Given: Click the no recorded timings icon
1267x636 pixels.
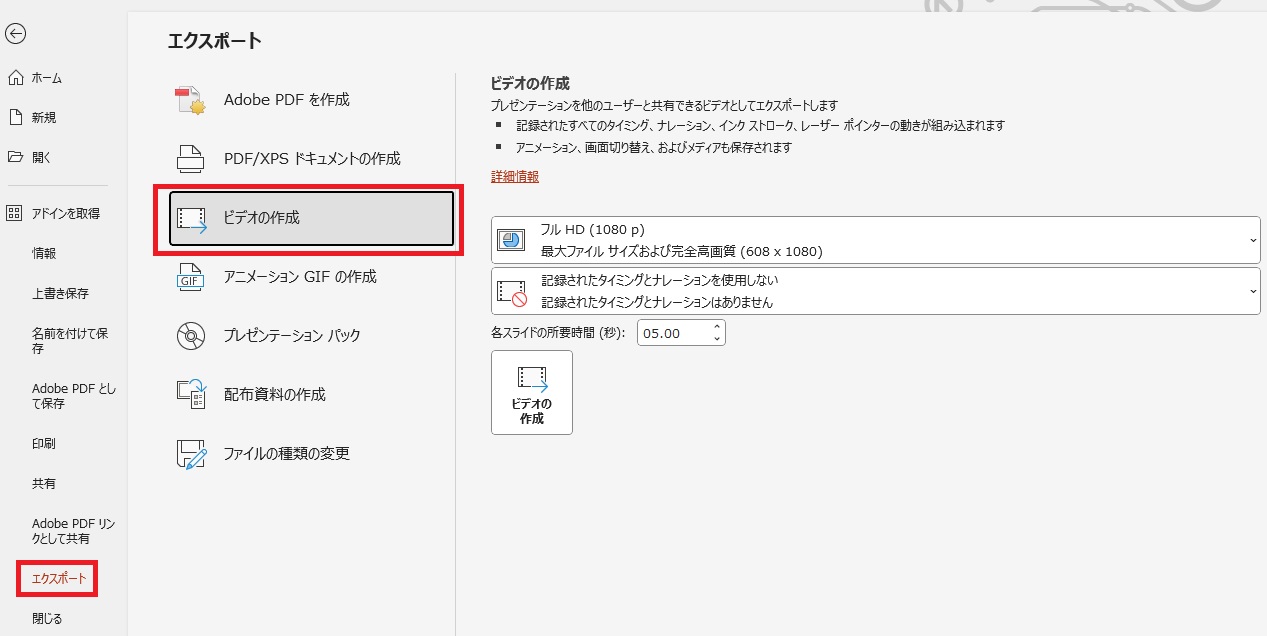Looking at the screenshot, I should coord(511,292).
